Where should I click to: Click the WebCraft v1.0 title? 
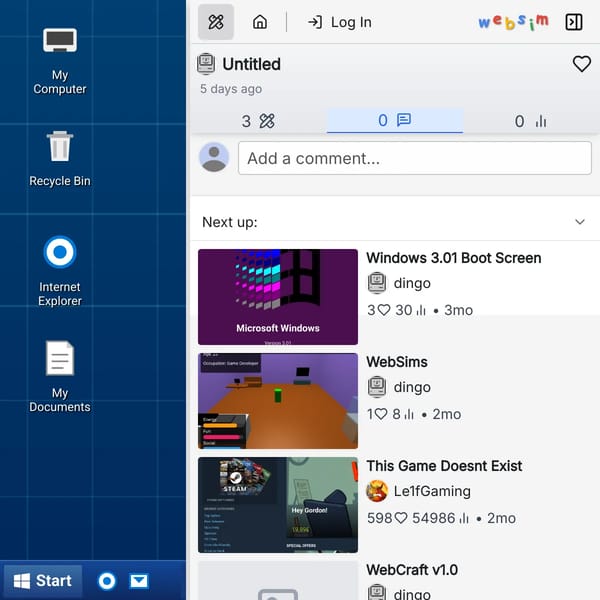(412, 570)
